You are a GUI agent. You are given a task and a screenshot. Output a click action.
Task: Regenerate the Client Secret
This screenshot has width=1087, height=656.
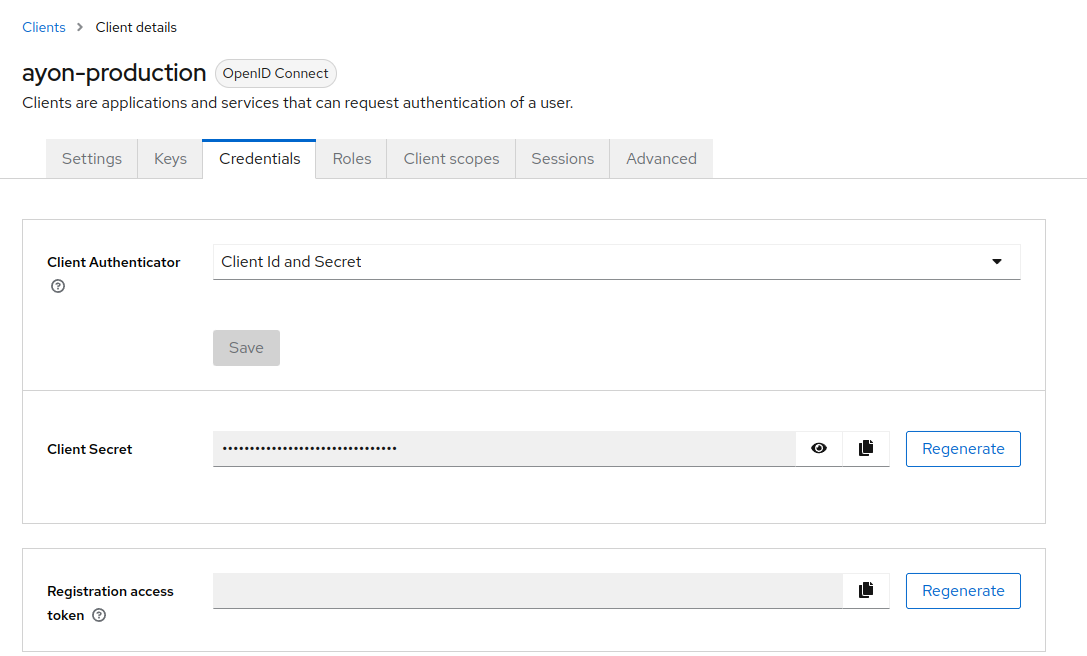[963, 449]
